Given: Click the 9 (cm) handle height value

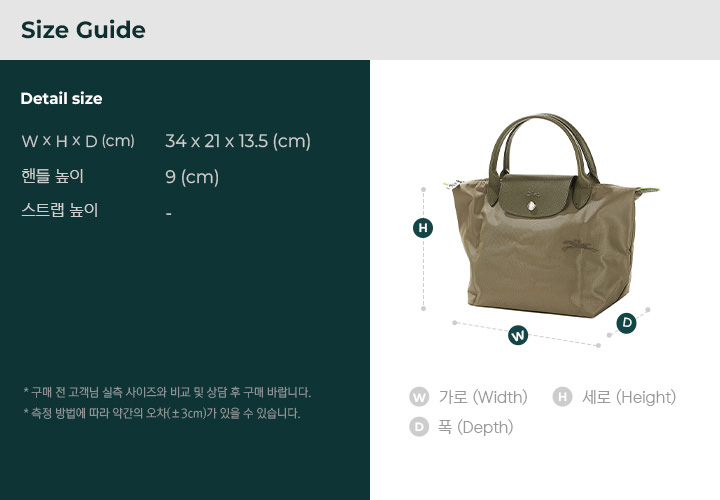Looking at the screenshot, I should pyautogui.click(x=192, y=177).
